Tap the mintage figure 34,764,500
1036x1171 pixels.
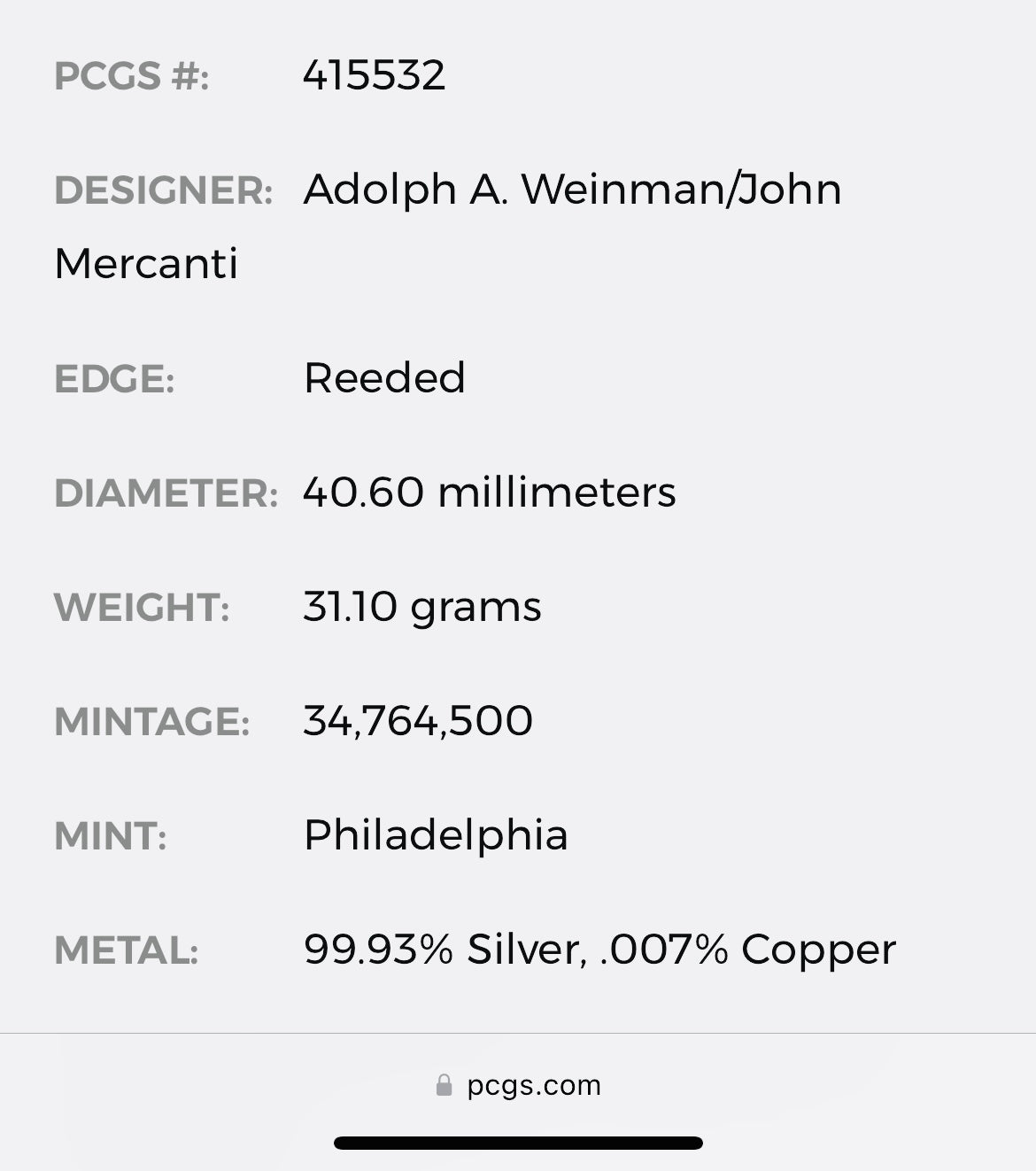click(418, 721)
